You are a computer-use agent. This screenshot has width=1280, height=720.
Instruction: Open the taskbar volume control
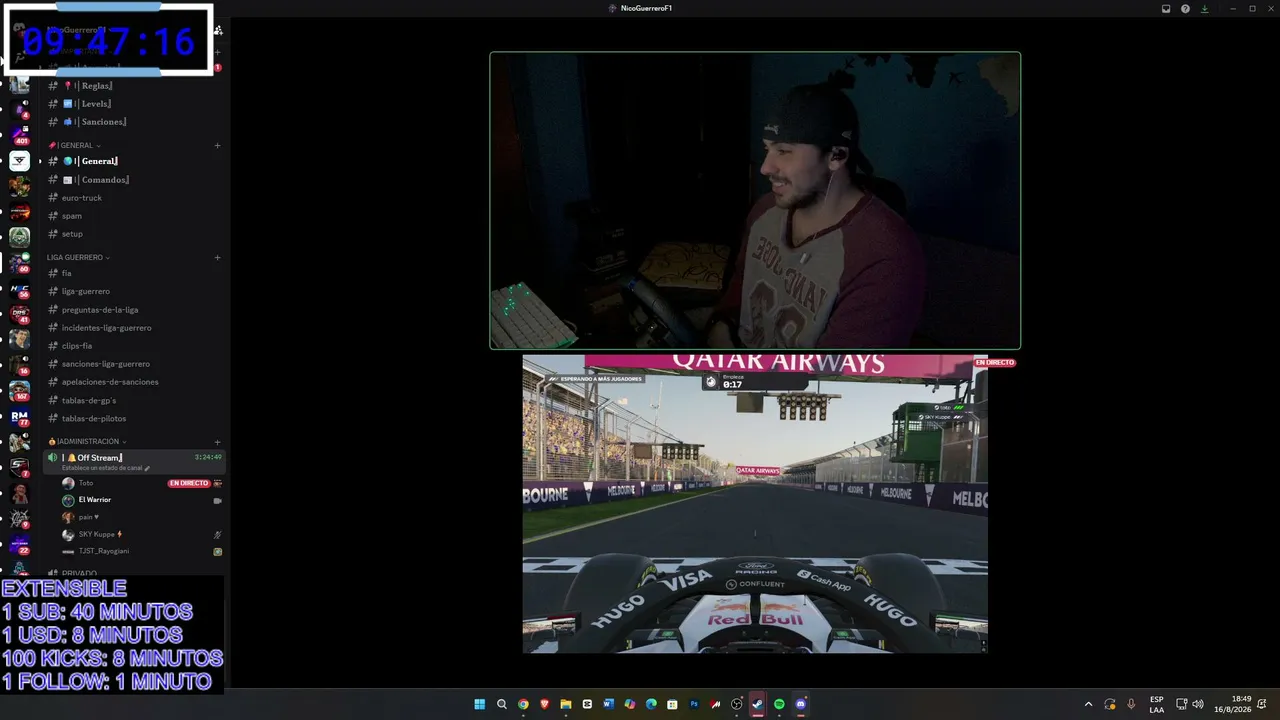tap(1198, 704)
